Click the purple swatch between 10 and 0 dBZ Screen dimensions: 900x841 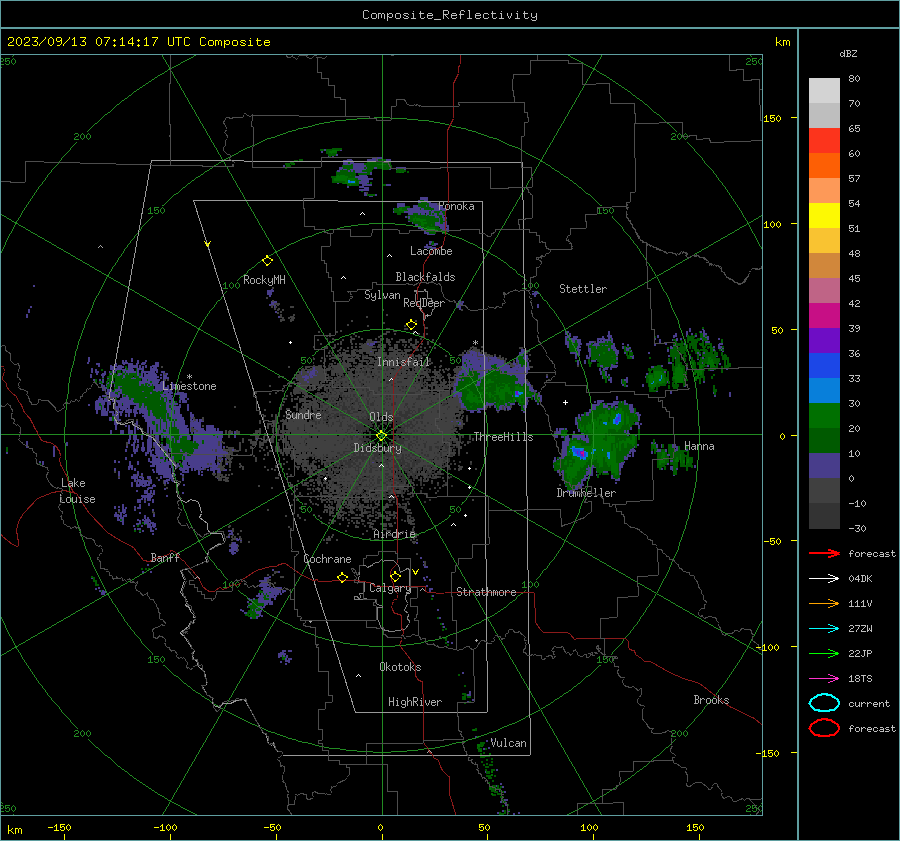[824, 466]
